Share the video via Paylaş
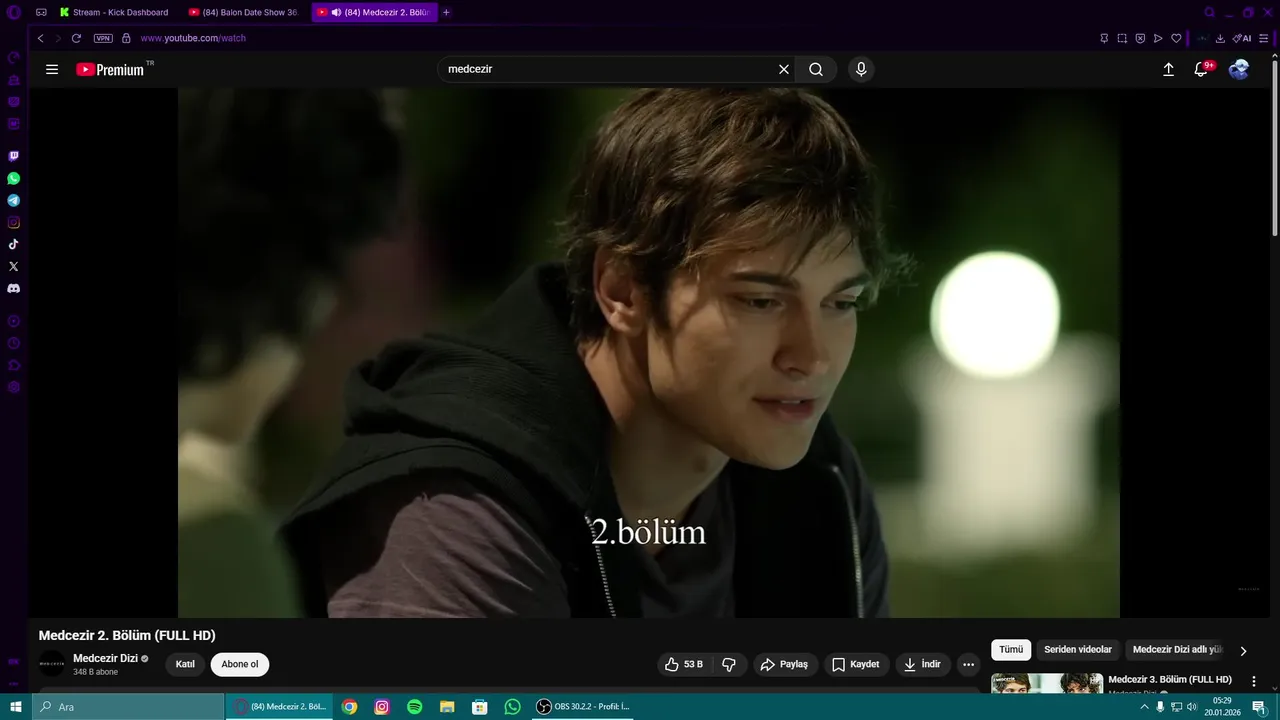The image size is (1280, 720). point(784,664)
